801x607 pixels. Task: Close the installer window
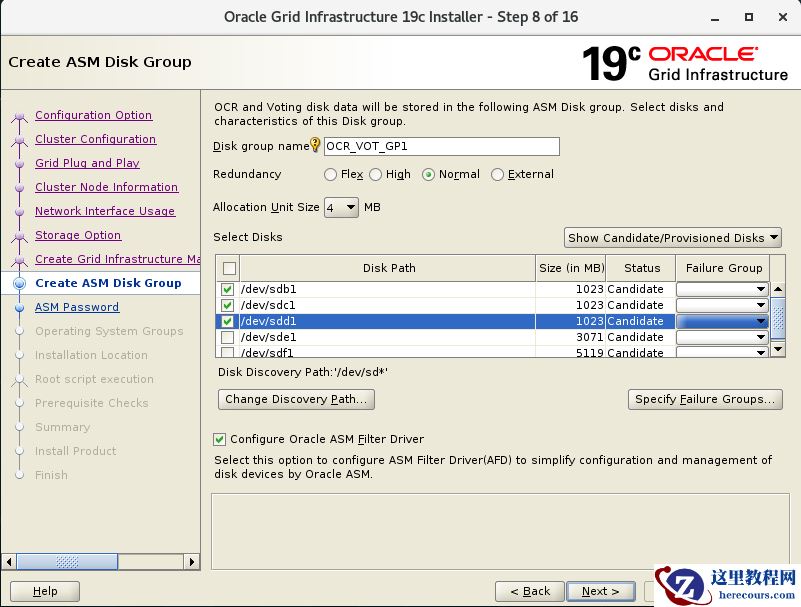point(783,17)
